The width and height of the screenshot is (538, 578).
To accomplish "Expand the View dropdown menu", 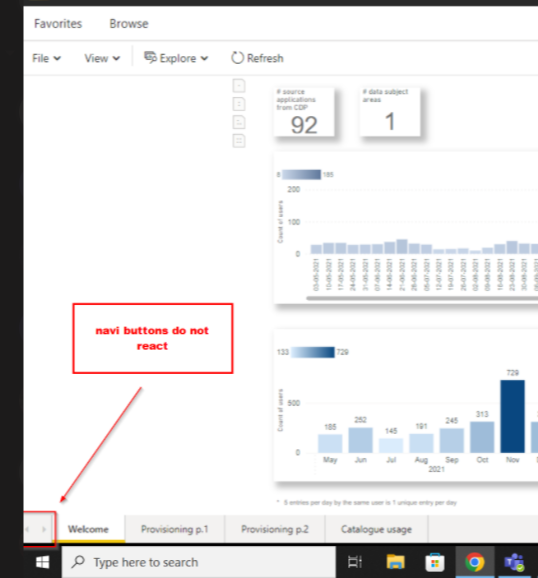I will (x=102, y=58).
